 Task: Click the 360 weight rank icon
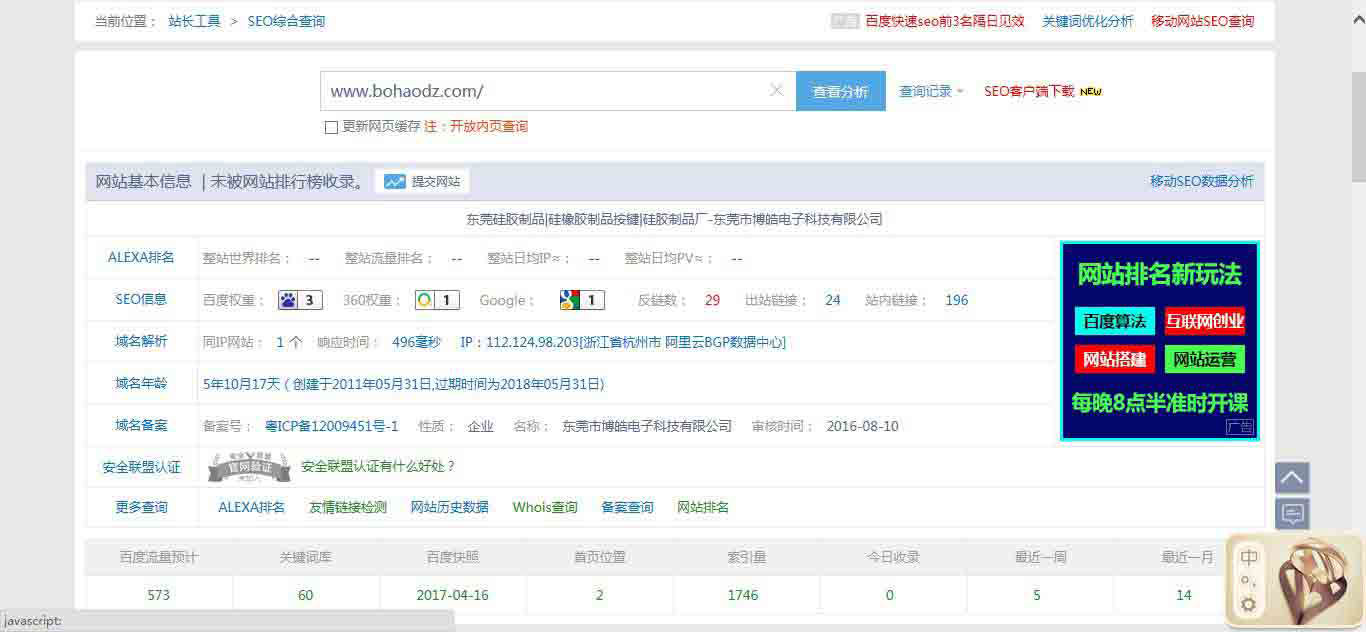tap(437, 300)
